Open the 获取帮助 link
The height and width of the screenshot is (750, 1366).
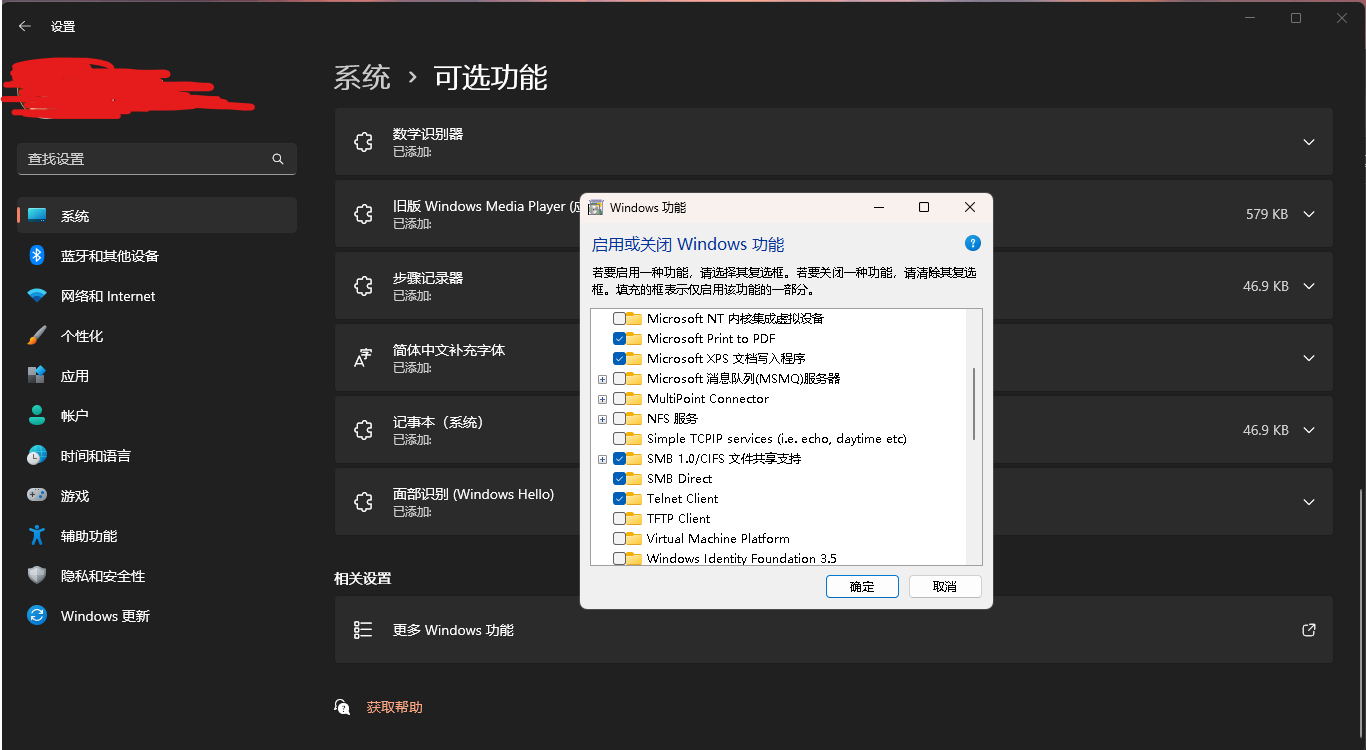pyautogui.click(x=395, y=707)
